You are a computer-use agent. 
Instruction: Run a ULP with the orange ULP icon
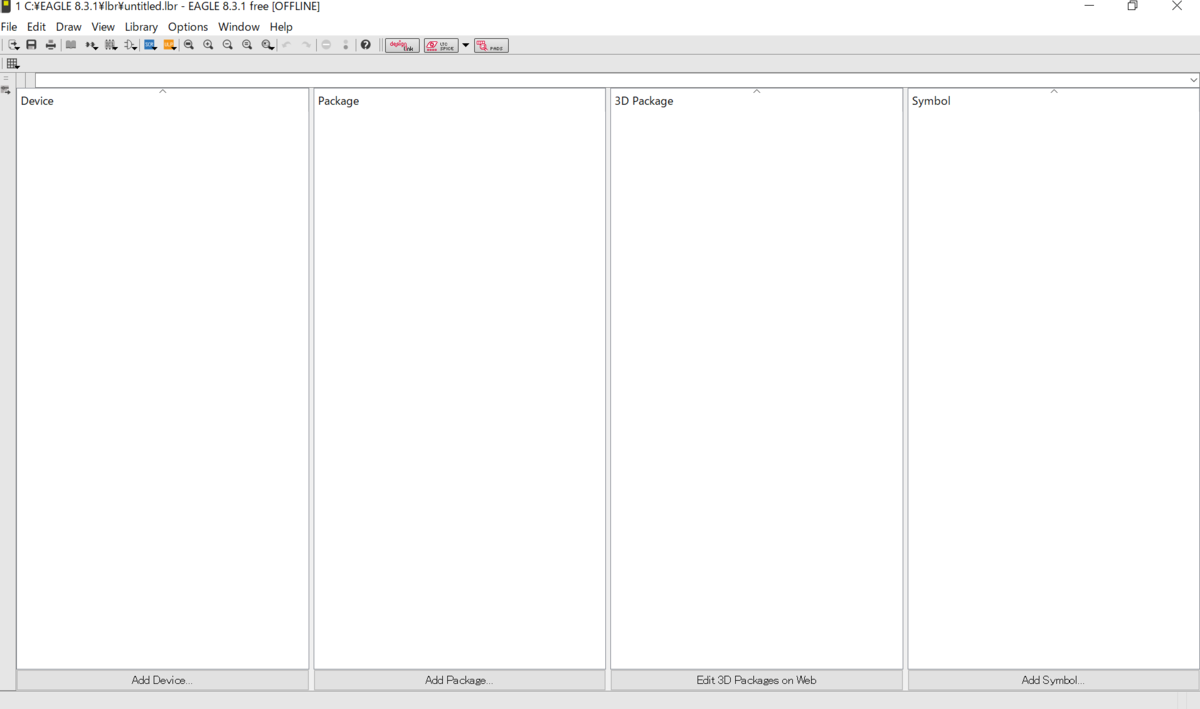click(170, 45)
